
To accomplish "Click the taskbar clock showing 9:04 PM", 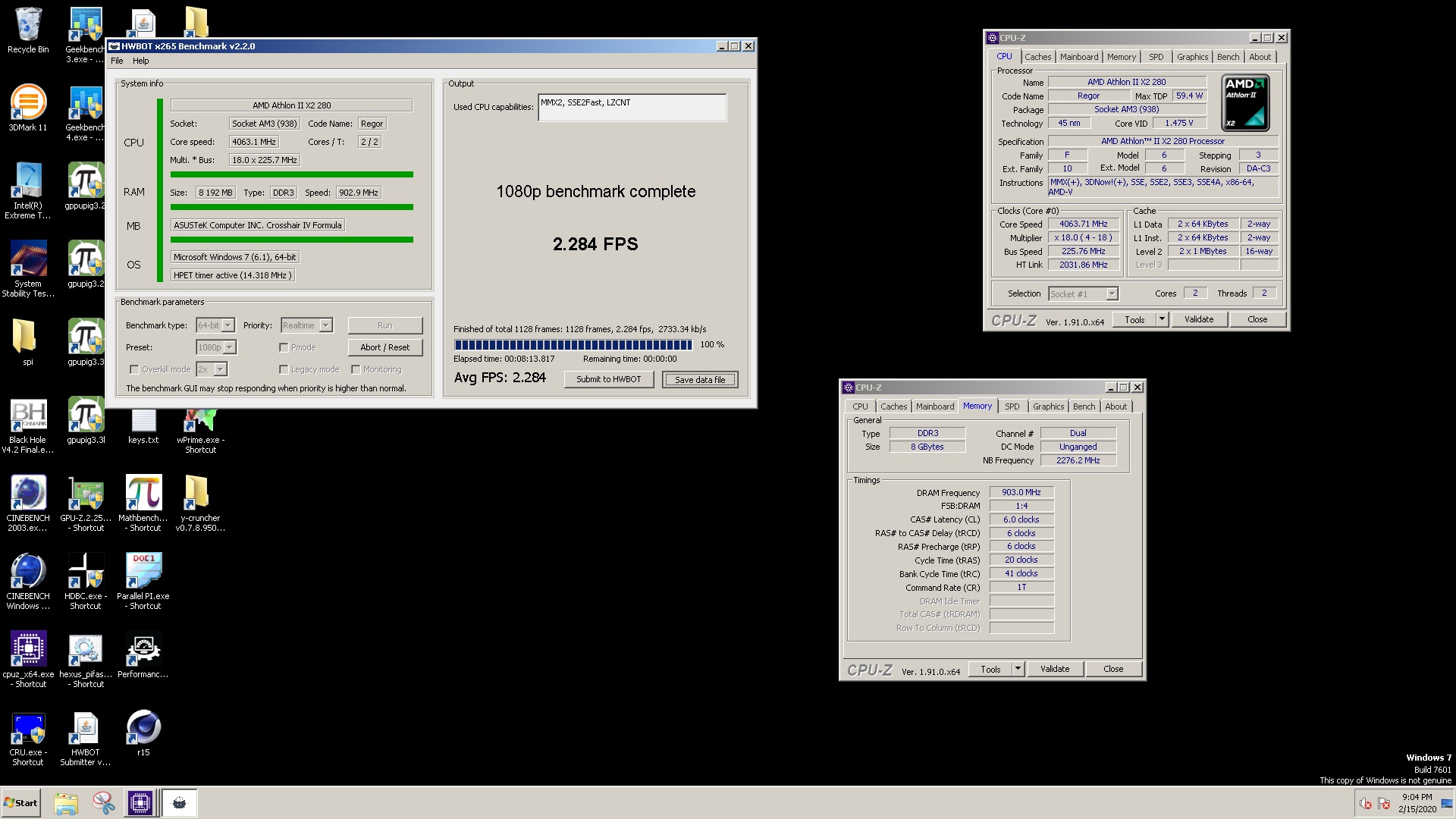I will click(x=1417, y=803).
